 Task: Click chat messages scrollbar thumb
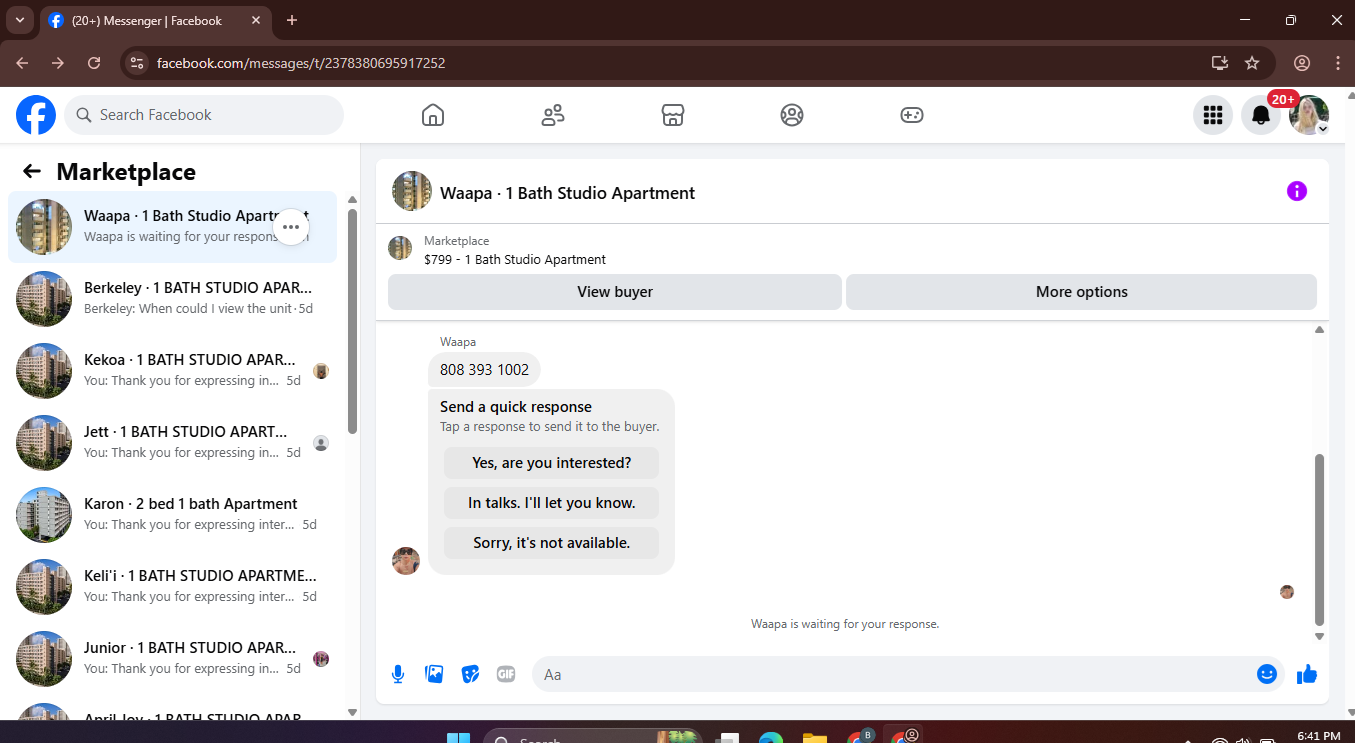[1319, 539]
